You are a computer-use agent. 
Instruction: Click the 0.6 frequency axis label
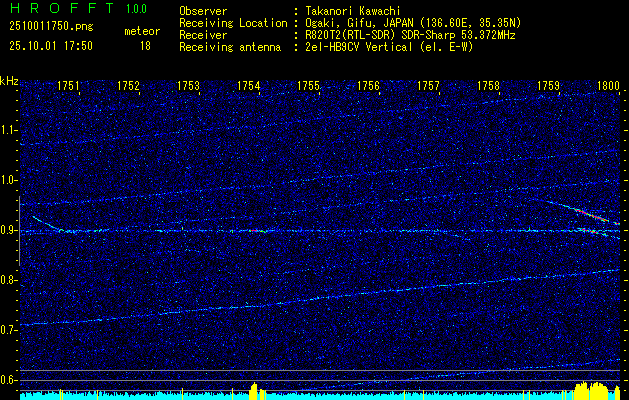point(9,380)
